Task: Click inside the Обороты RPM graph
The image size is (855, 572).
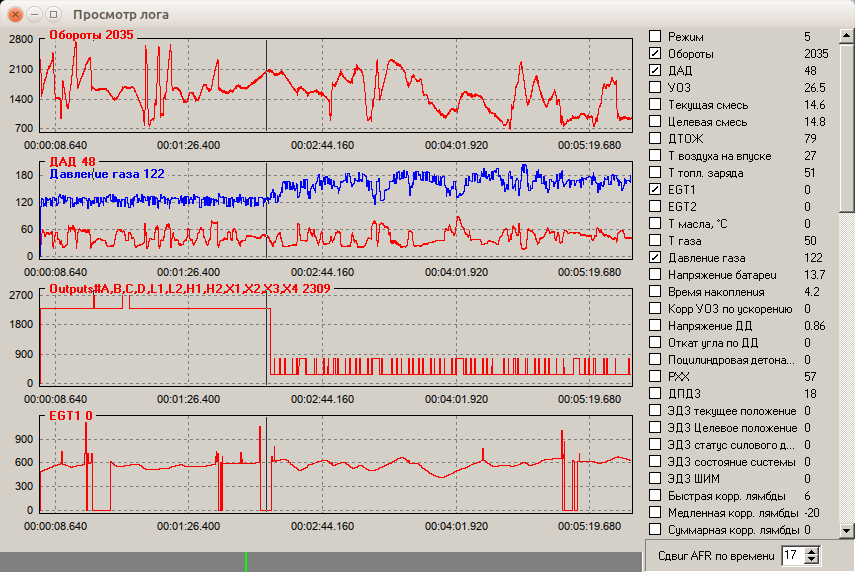Action: [x=336, y=85]
